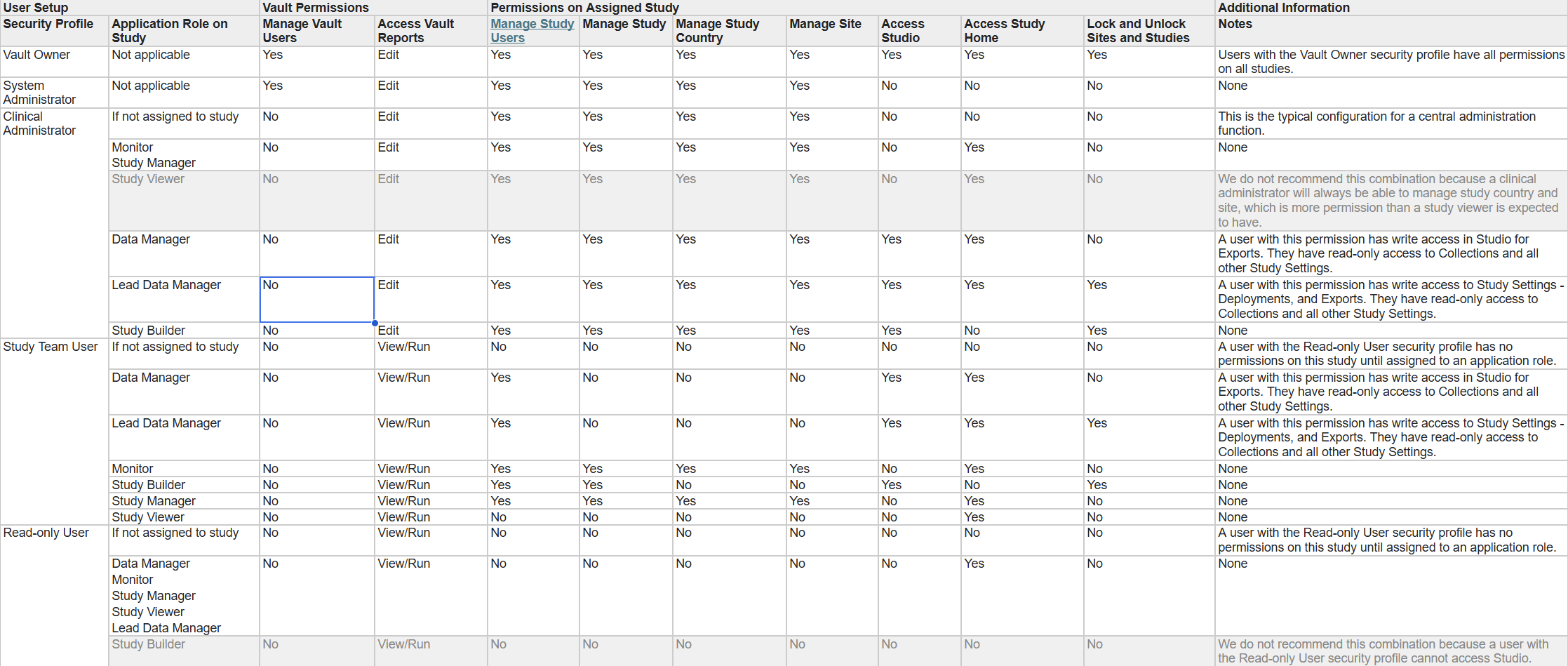Select the Study Team User profile cell
This screenshot has height=666, width=1568.
point(51,347)
